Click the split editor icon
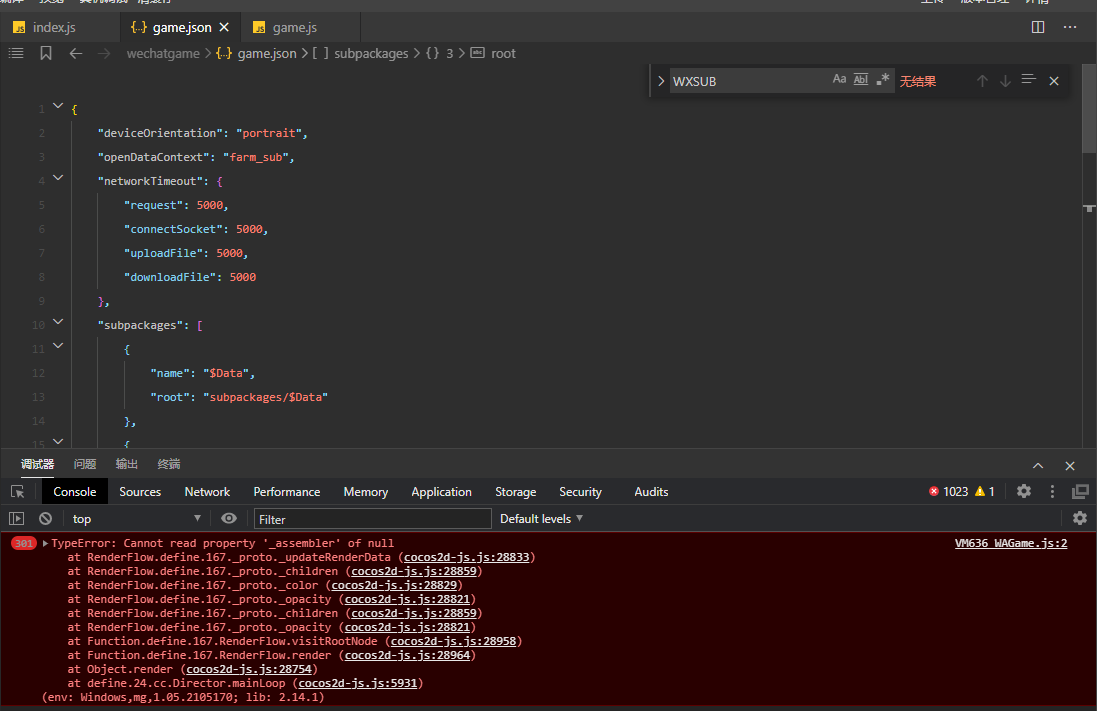This screenshot has width=1097, height=711. 1038,27
